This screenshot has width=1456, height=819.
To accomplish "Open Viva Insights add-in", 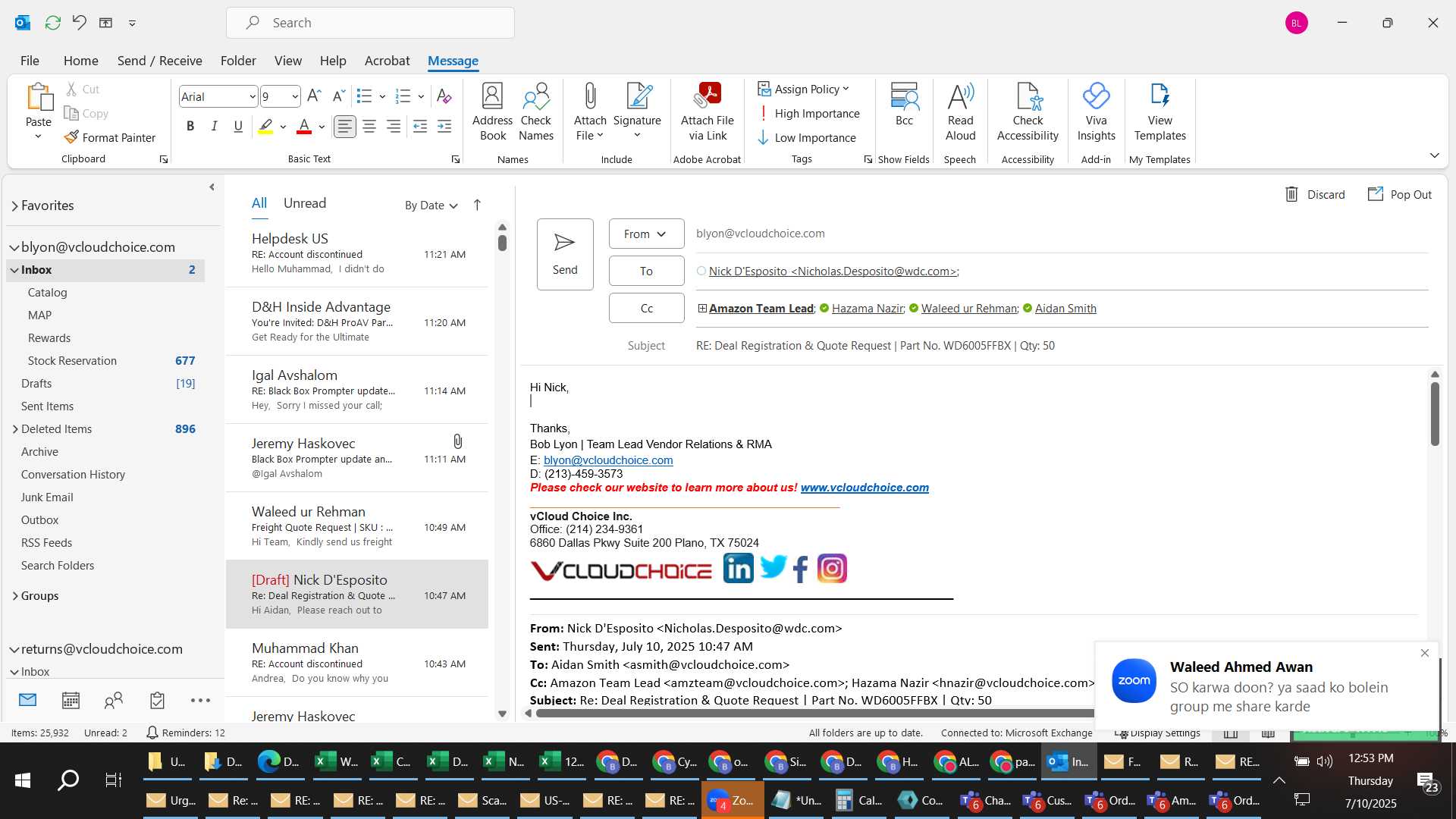I will [x=1096, y=112].
